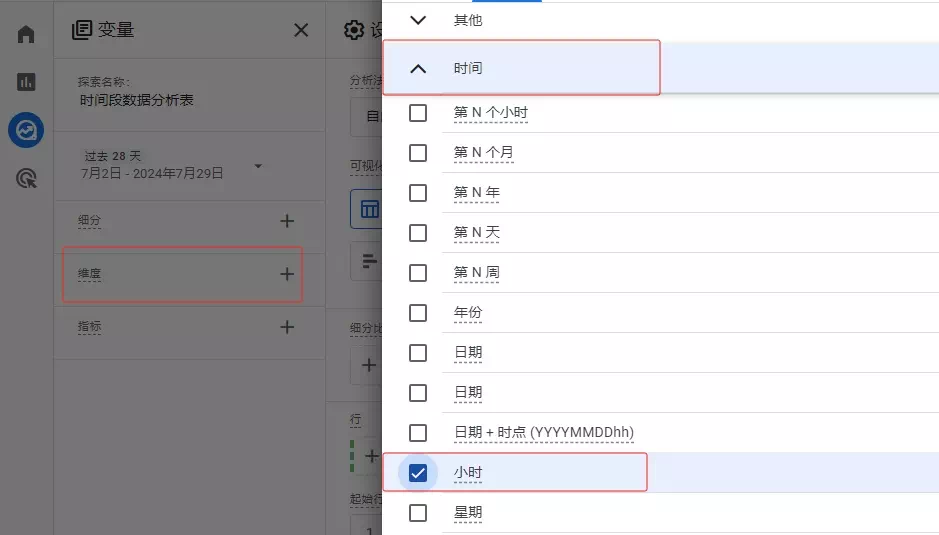The height and width of the screenshot is (535, 939).
Task: Click the 第 N 周 dimension label
Action: point(476,273)
